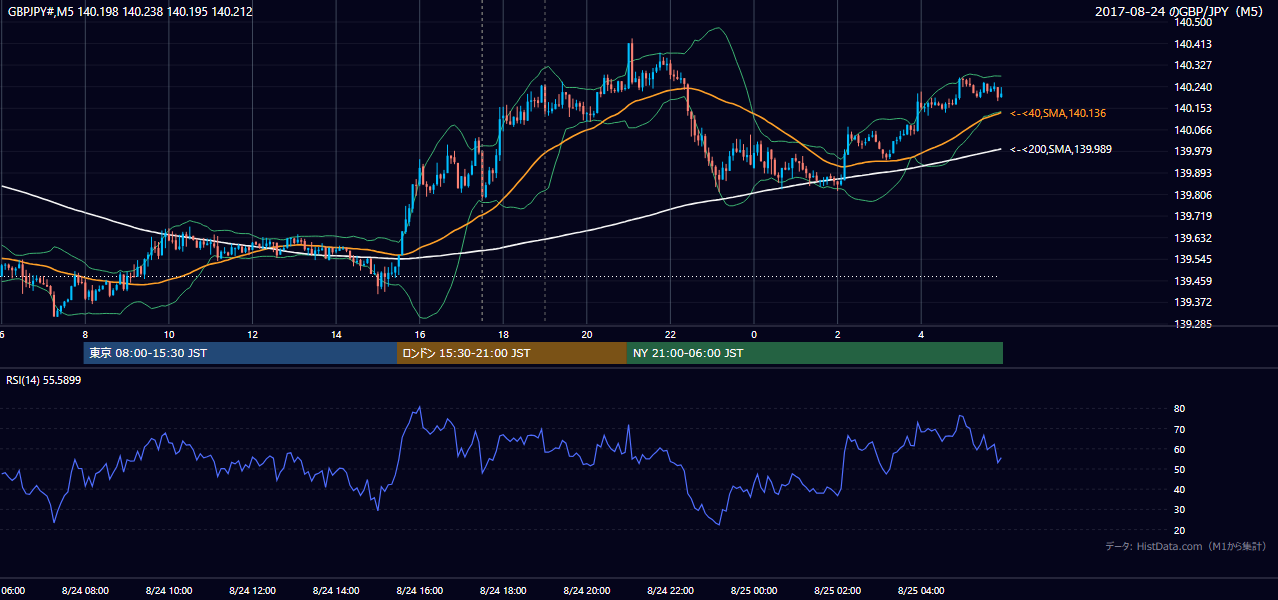Click the 140.327 price axis value
Viewport: 1278px width, 600px height.
(x=1195, y=65)
